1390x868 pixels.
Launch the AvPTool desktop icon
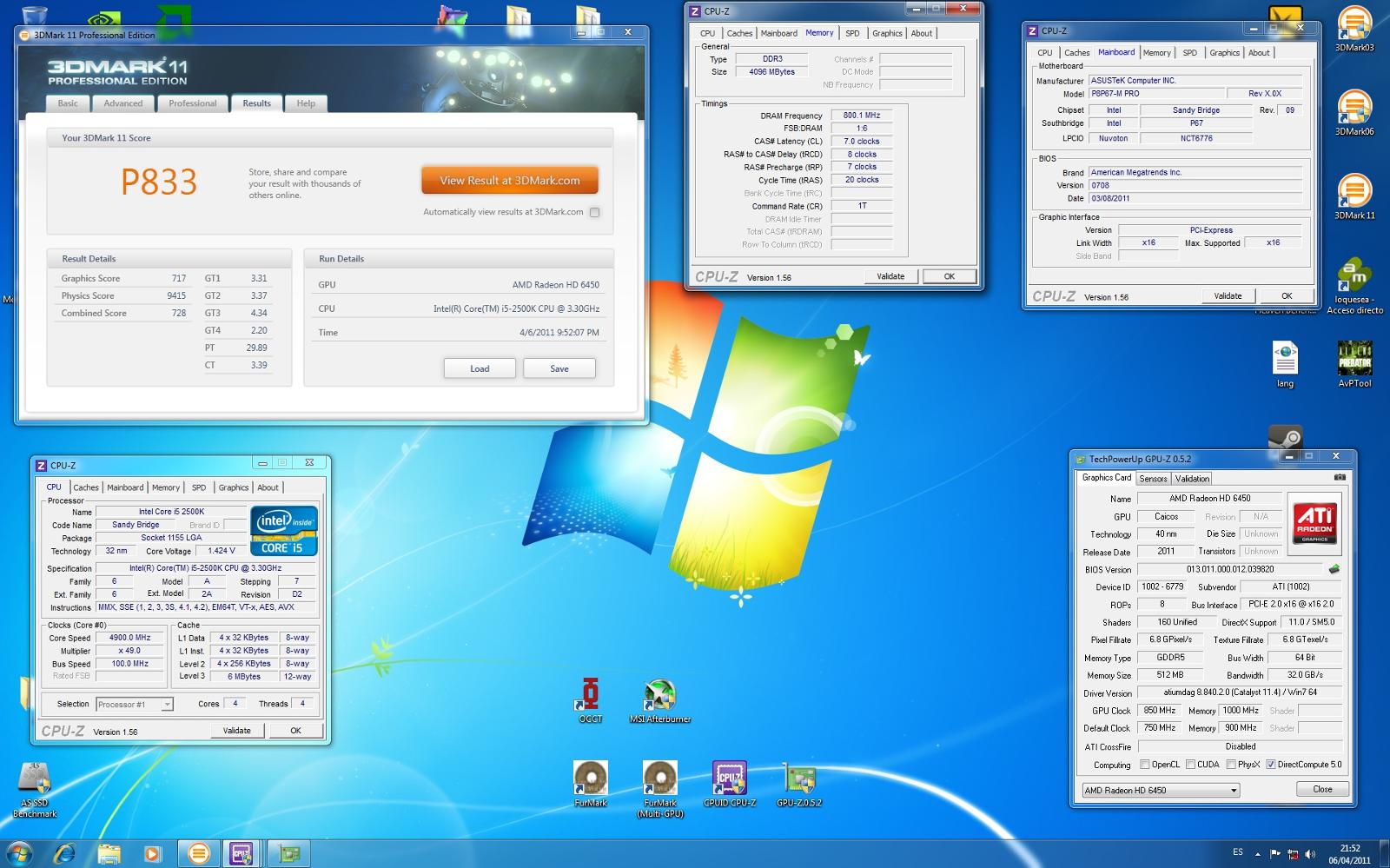(1354, 364)
